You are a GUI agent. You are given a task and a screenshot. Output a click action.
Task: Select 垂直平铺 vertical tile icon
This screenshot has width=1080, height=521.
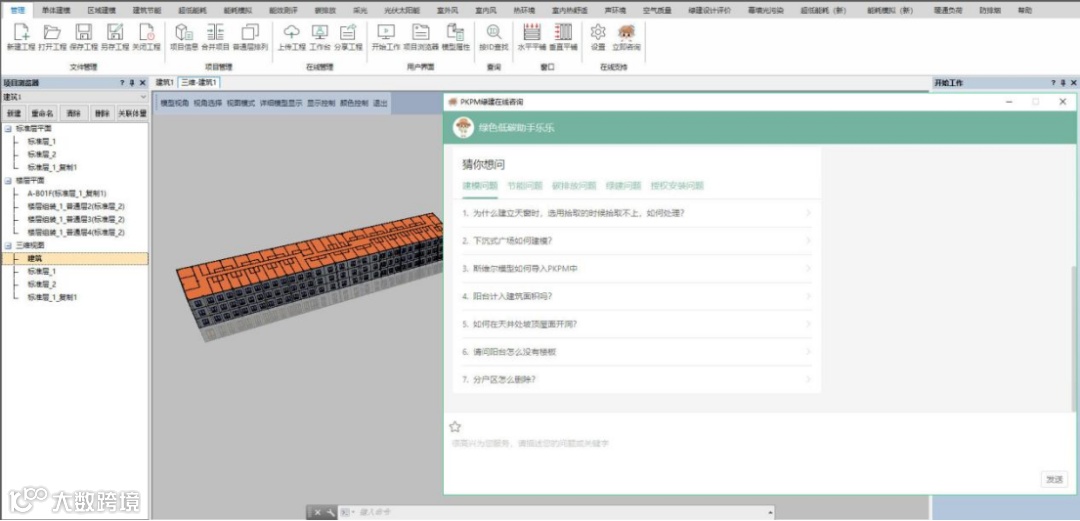[563, 32]
